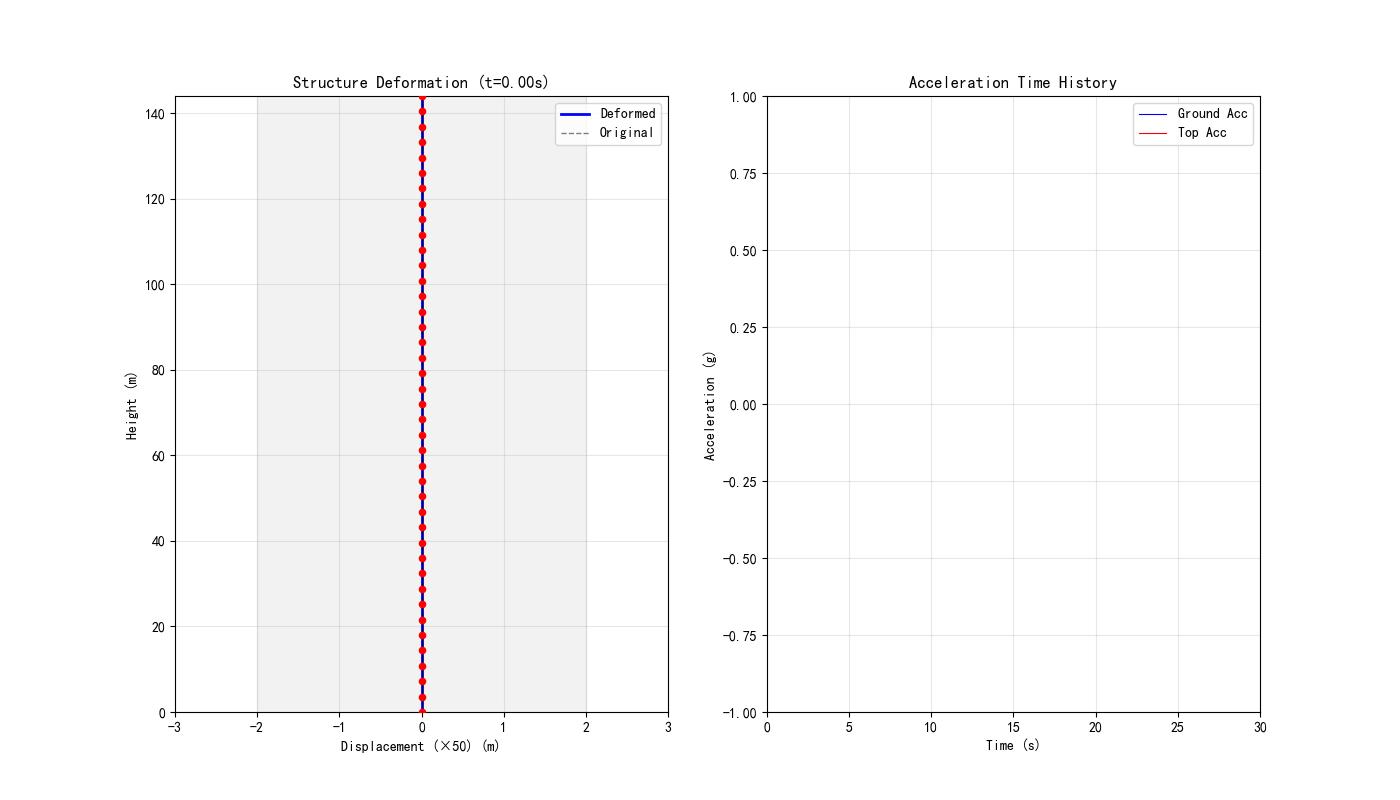Click the 1.00 tick on Acceleration axis
The width and height of the screenshot is (1400, 800).
tap(743, 97)
